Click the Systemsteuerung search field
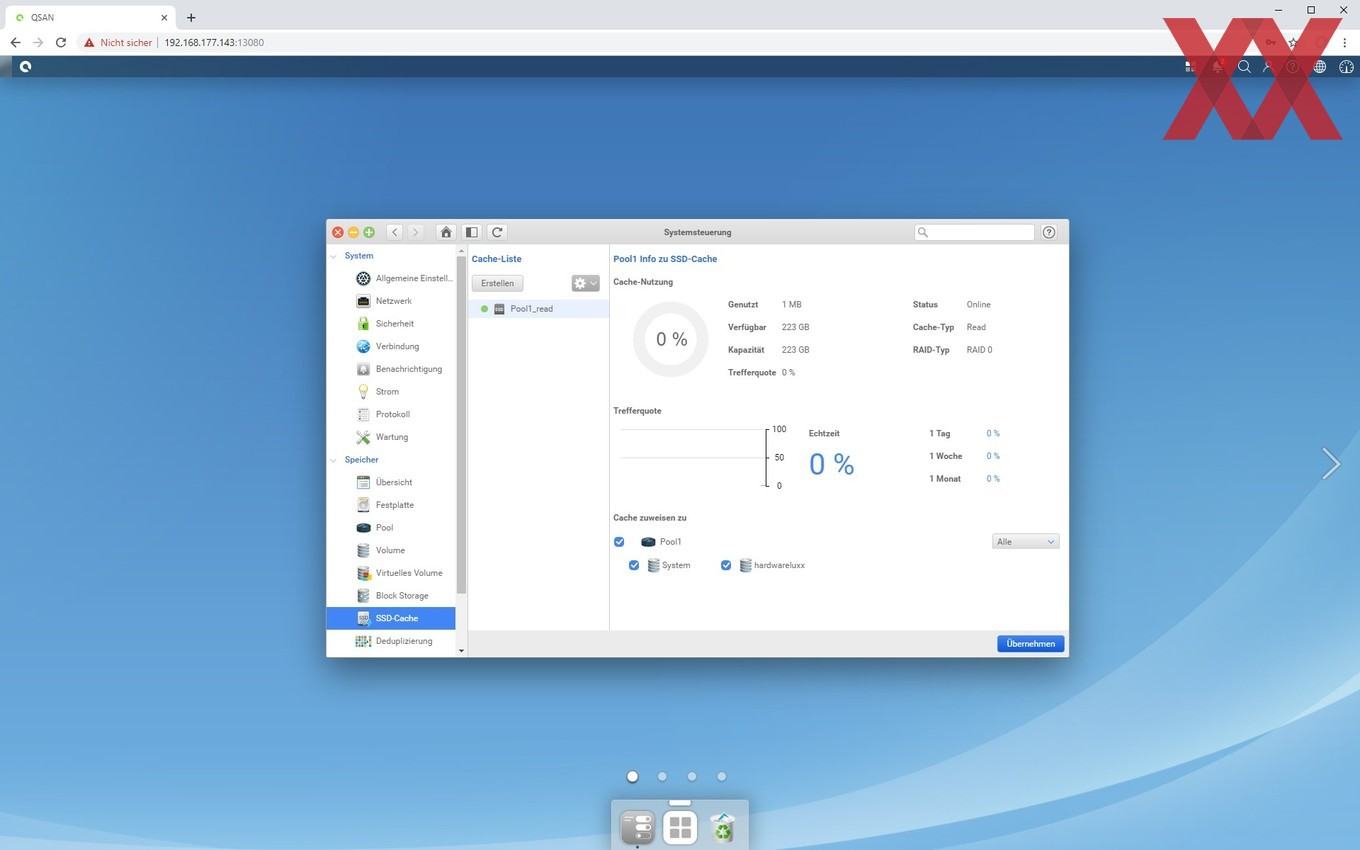Viewport: 1360px width, 850px height. tap(975, 232)
